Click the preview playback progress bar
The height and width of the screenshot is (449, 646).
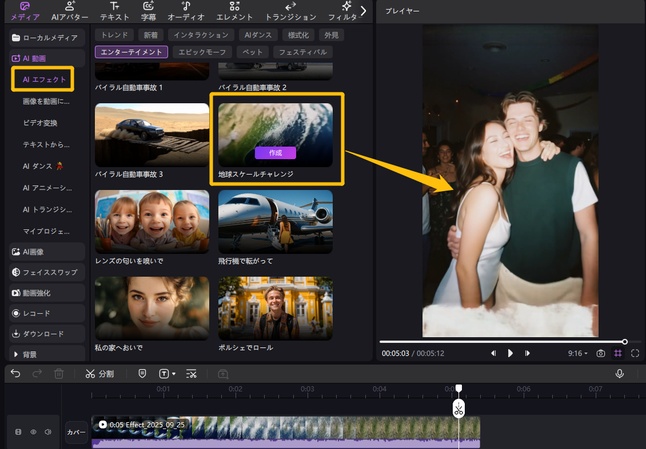coord(500,341)
